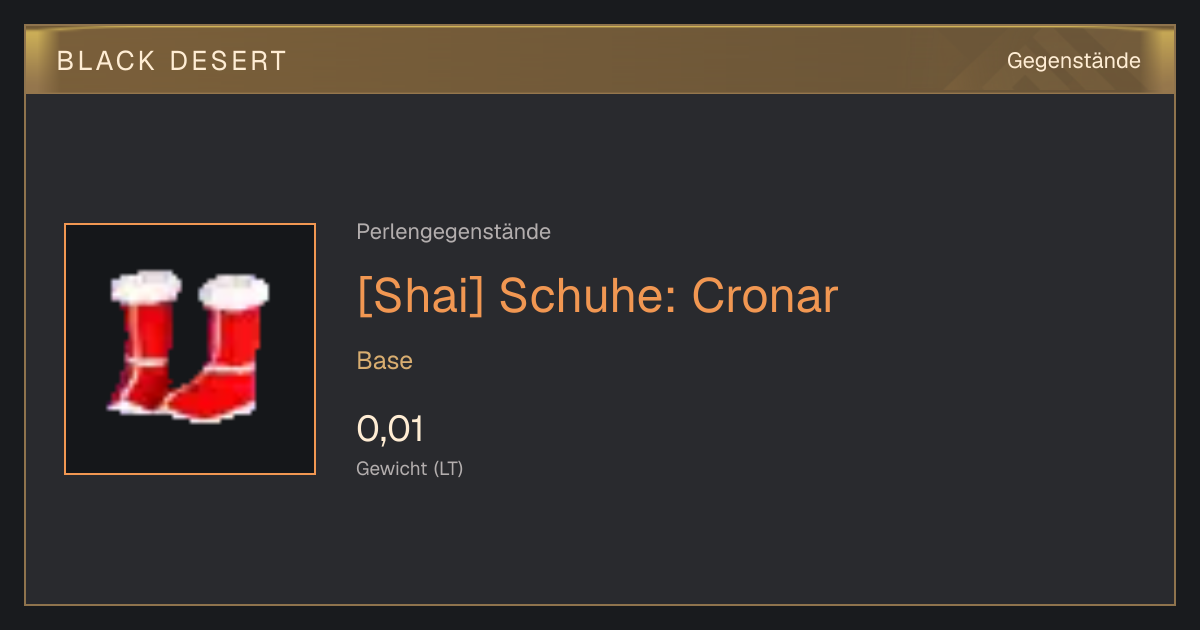
Task: Click the 'Gewicht (LT)' label
Action: coord(410,468)
